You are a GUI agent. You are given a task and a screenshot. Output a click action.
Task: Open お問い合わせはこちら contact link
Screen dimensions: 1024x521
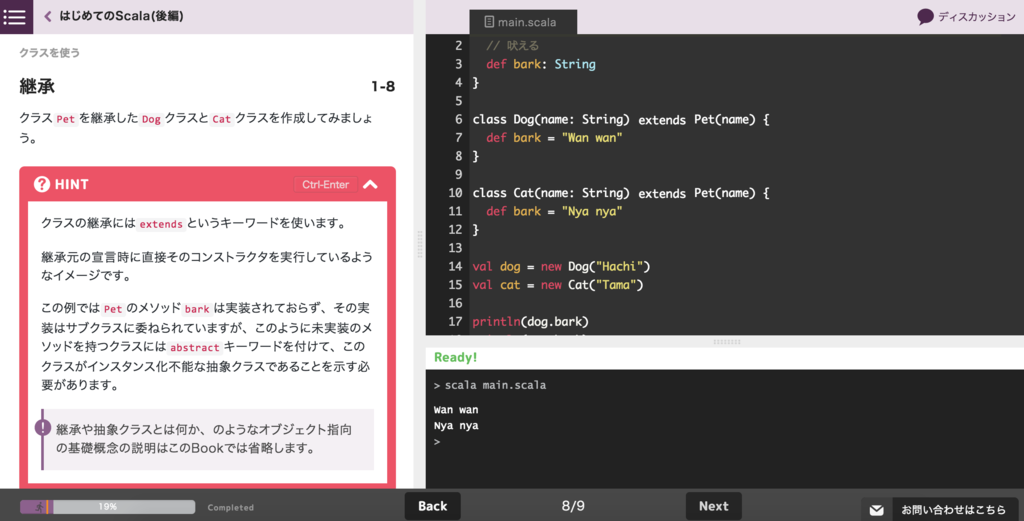[x=953, y=510]
